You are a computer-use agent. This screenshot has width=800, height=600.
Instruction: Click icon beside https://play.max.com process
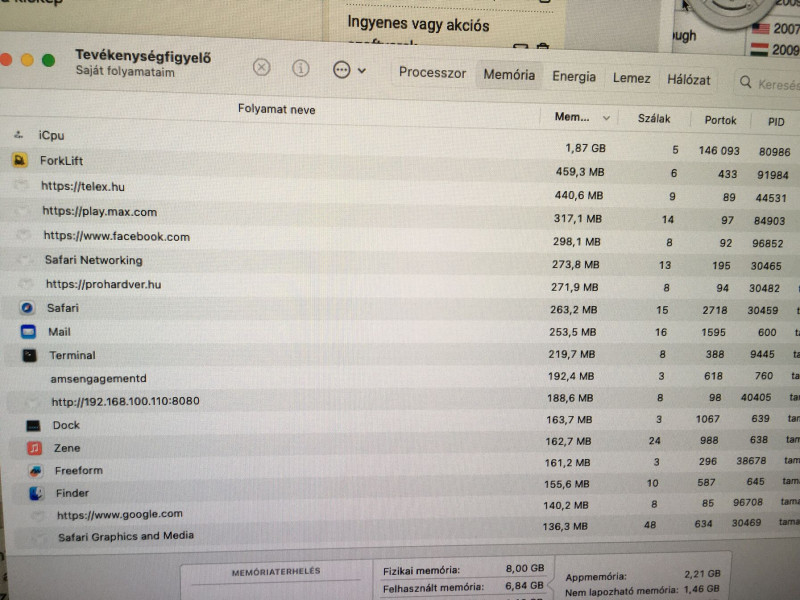pos(22,210)
